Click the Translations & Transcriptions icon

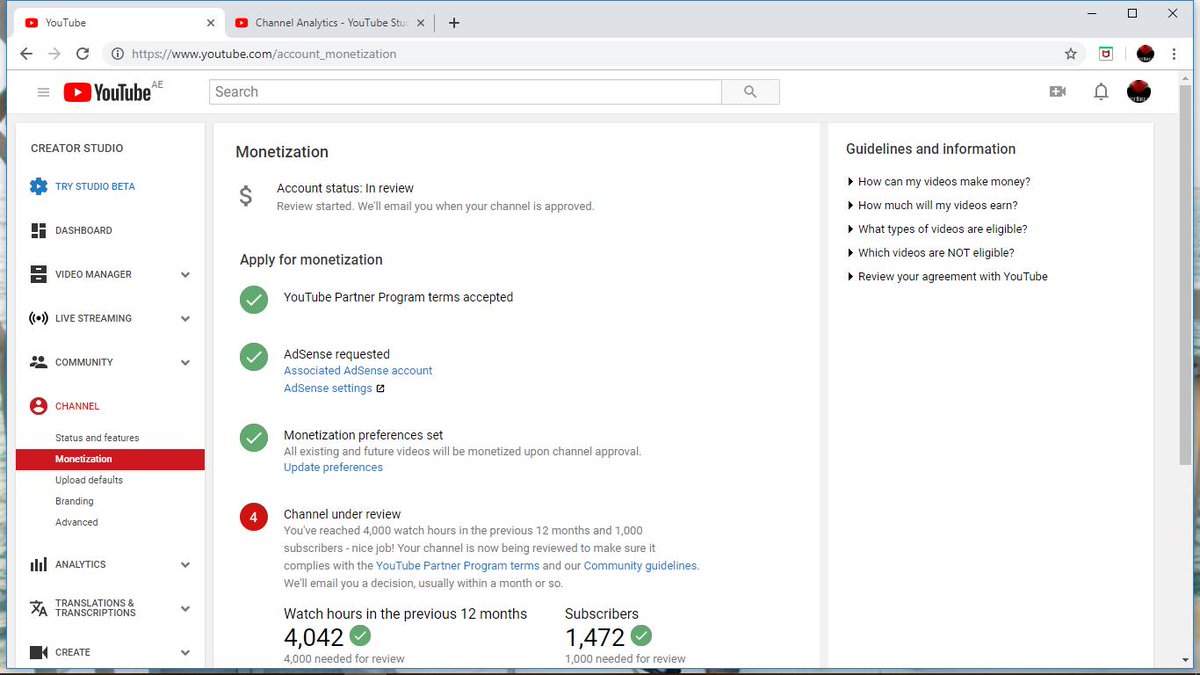38,608
